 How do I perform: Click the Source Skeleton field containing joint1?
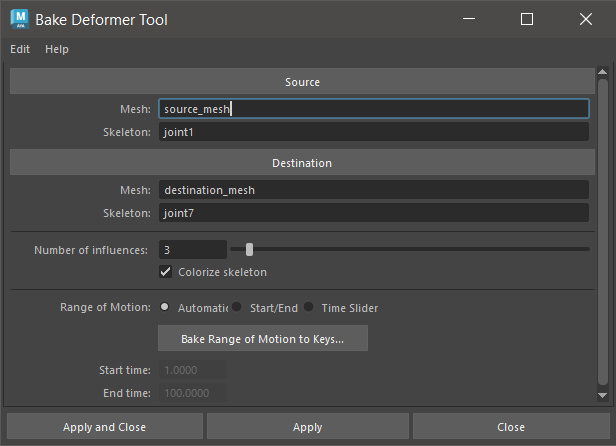pyautogui.click(x=373, y=132)
